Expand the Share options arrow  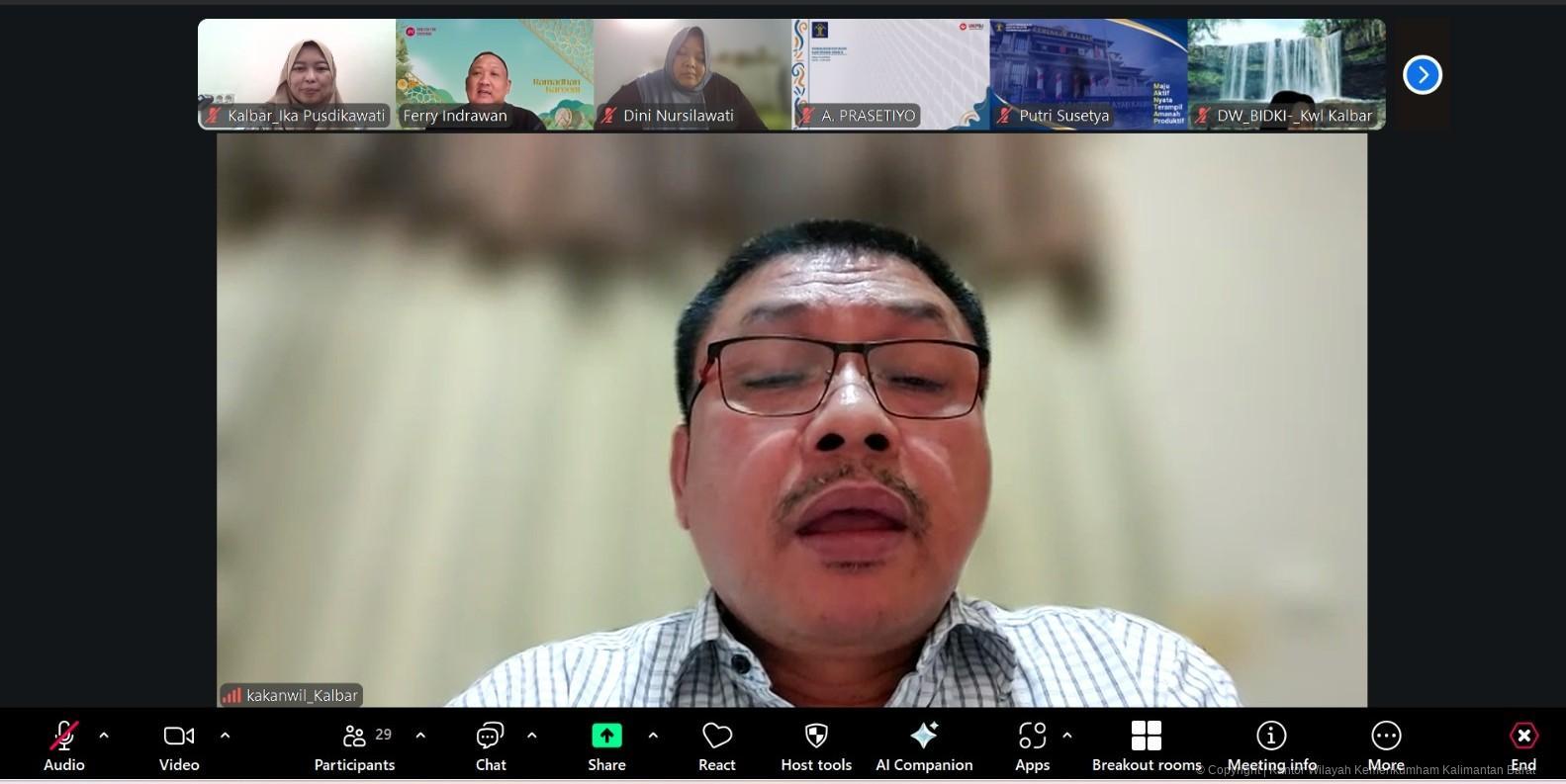click(x=653, y=736)
